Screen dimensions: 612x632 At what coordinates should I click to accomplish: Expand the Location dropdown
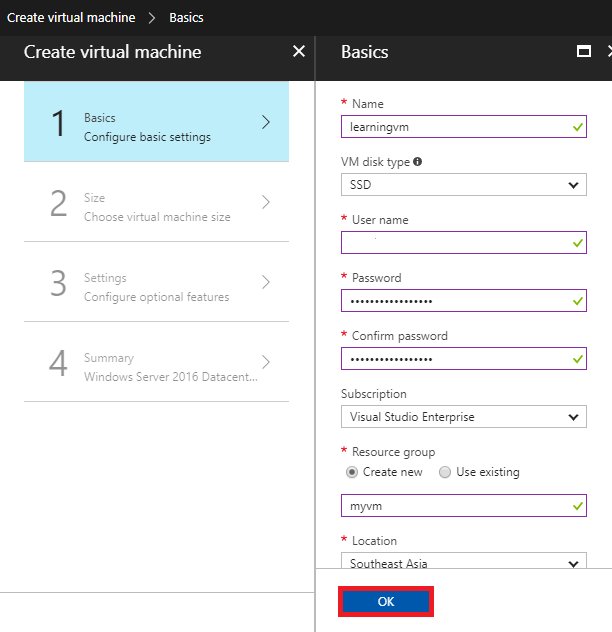(x=463, y=562)
